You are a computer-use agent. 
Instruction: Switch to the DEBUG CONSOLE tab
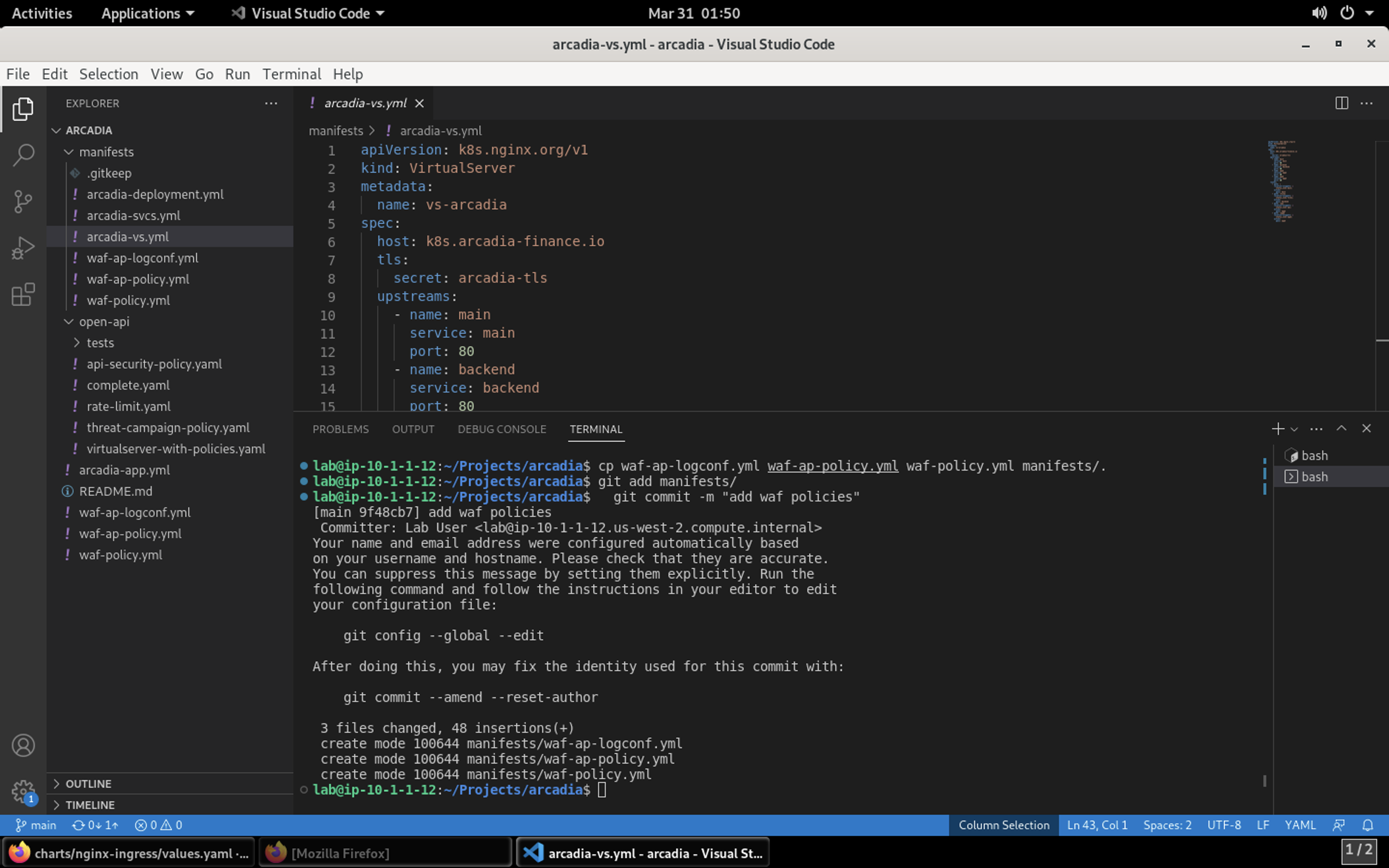point(502,429)
